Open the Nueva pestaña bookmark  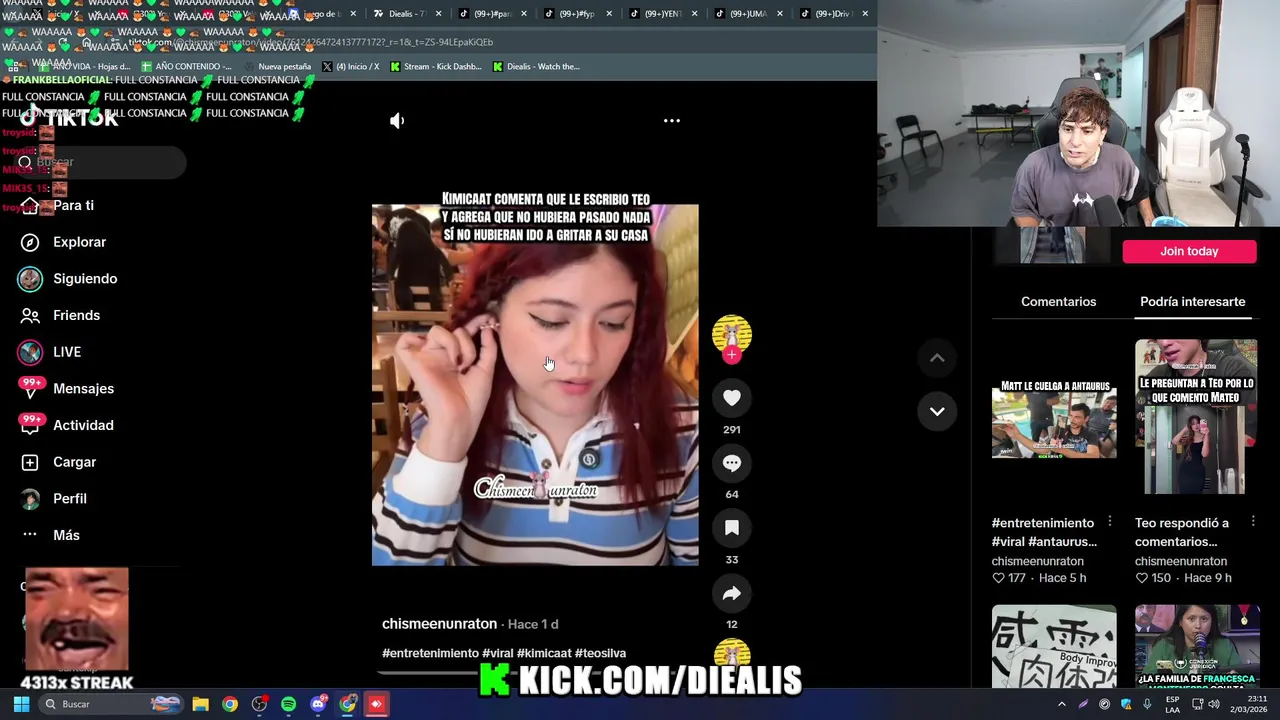click(x=279, y=67)
